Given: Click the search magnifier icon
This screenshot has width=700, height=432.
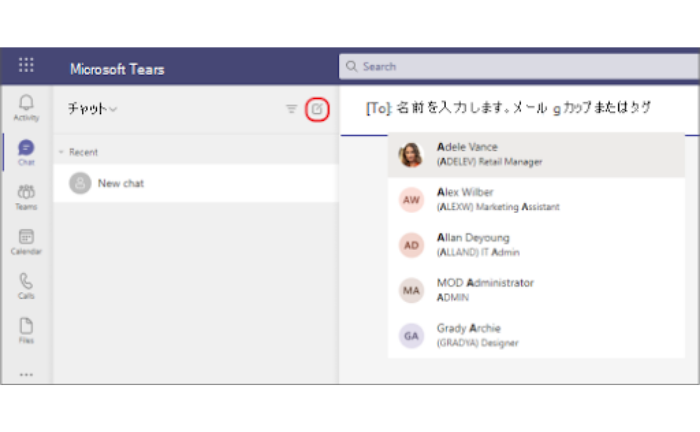Looking at the screenshot, I should [x=352, y=66].
